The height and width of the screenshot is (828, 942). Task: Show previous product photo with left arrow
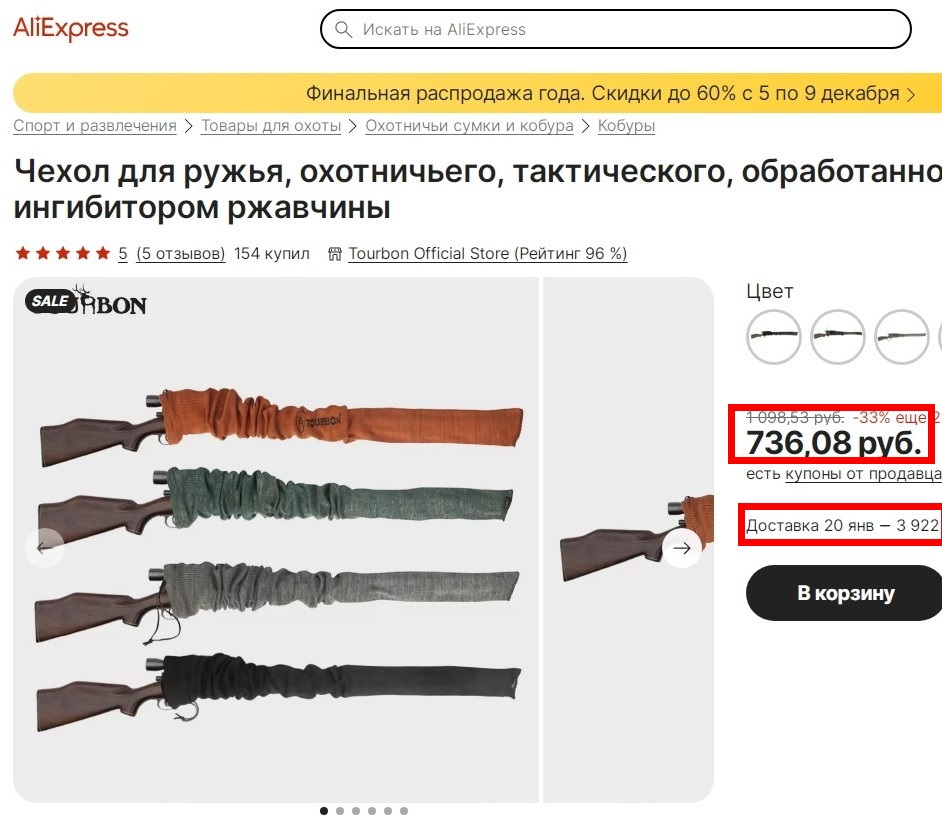(x=45, y=548)
